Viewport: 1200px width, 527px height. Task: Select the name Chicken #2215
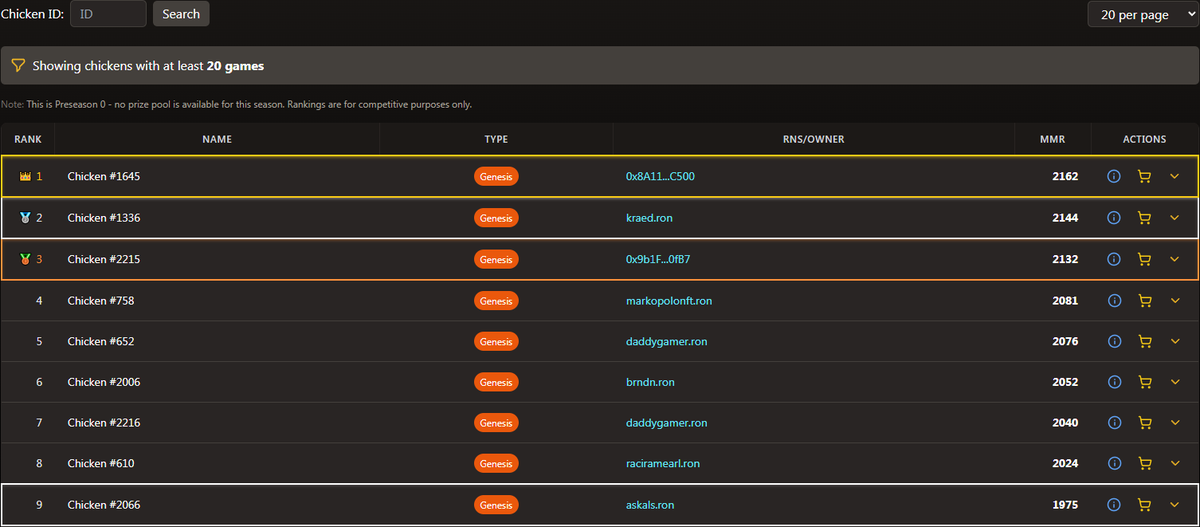104,259
